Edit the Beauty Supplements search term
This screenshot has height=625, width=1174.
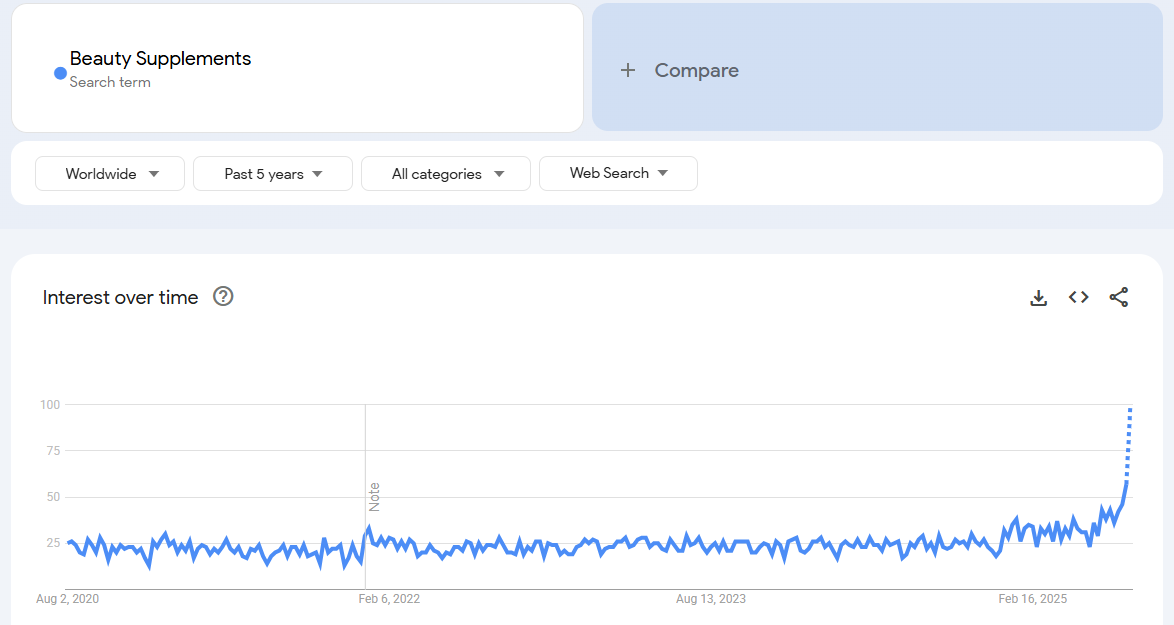[160, 59]
